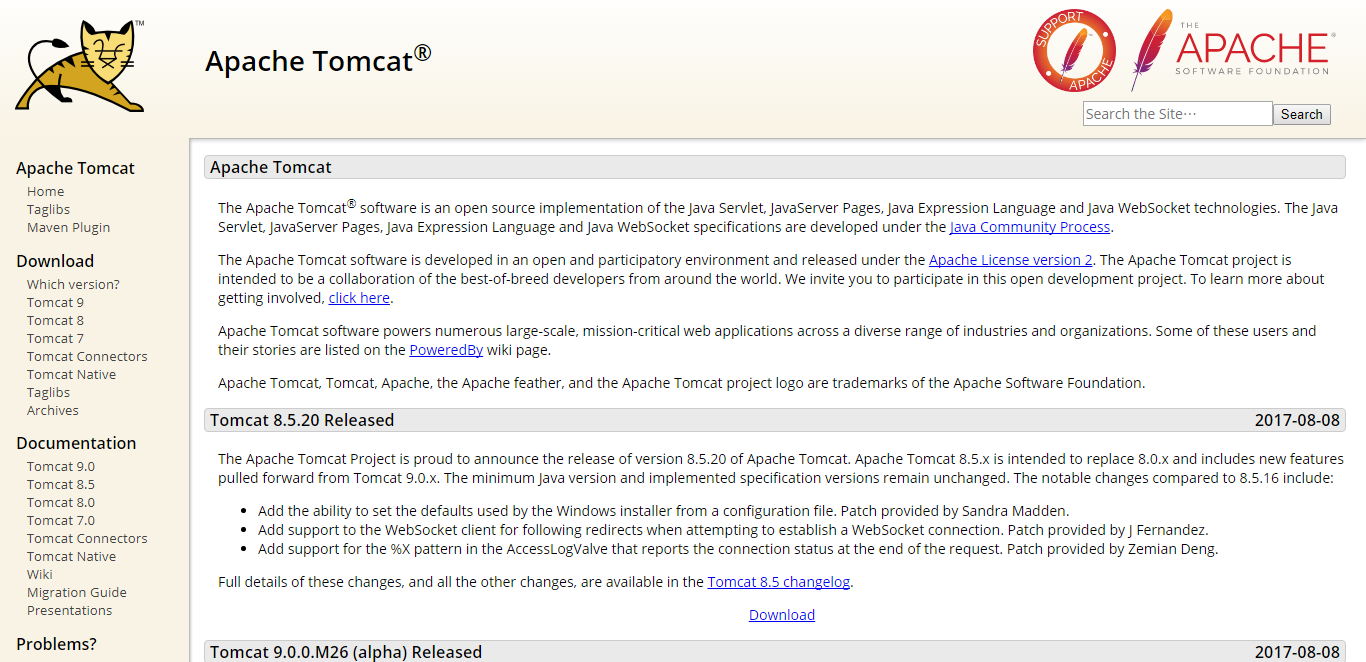
Task: Select Tomcat 7 under Download
Action: [55, 338]
